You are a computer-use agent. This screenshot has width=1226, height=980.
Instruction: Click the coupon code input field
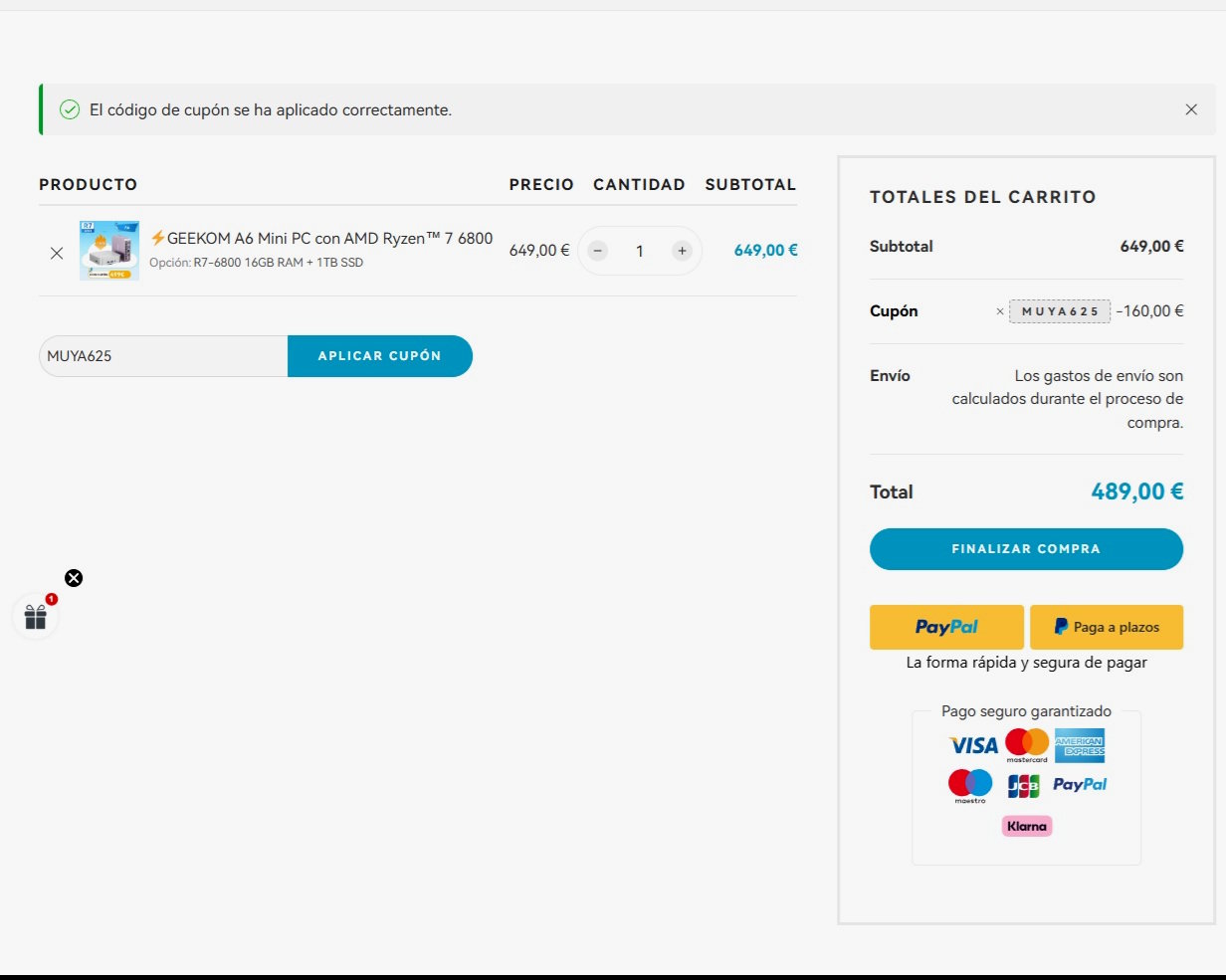tap(163, 356)
